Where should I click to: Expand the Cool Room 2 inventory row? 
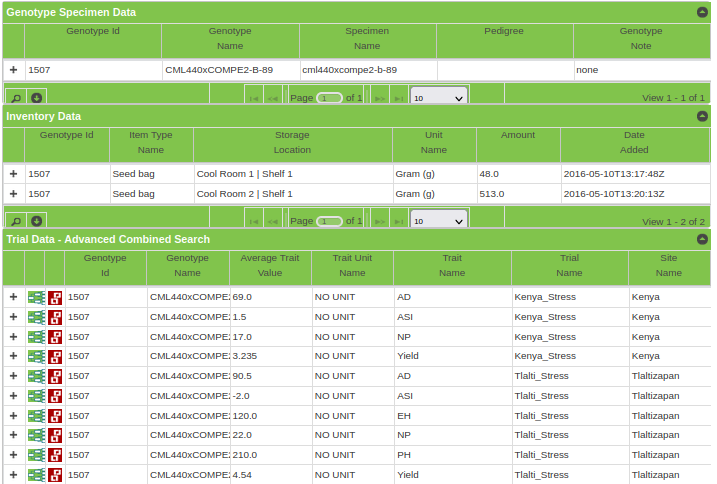click(x=14, y=194)
